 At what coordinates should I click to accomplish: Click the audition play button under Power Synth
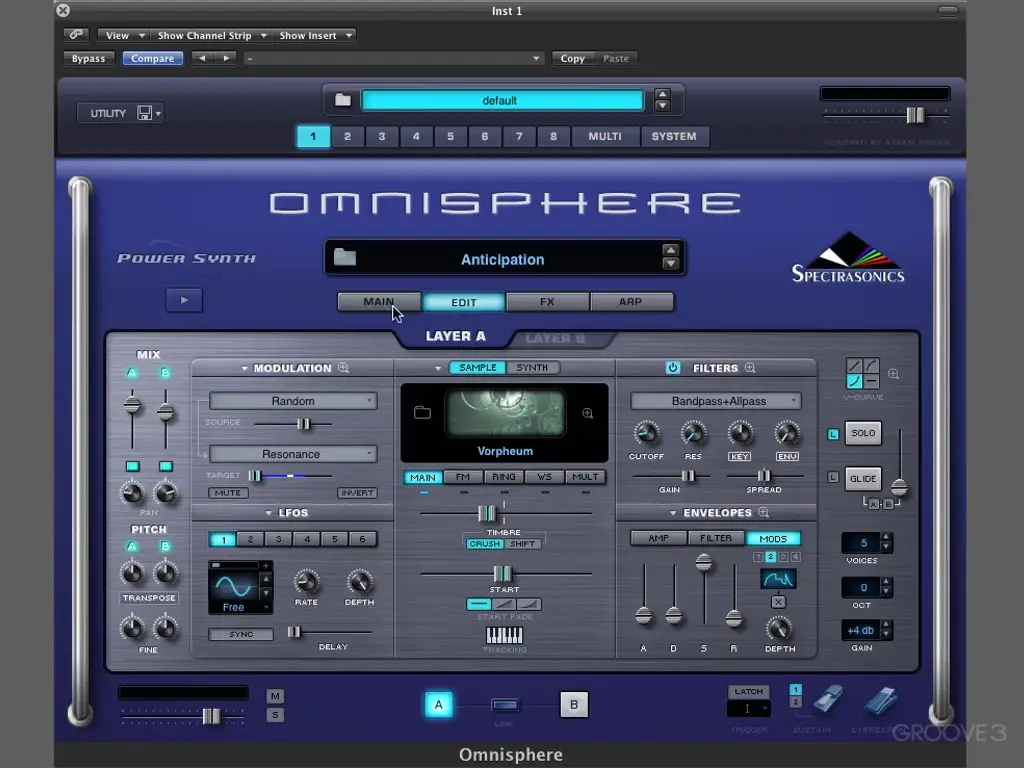184,300
